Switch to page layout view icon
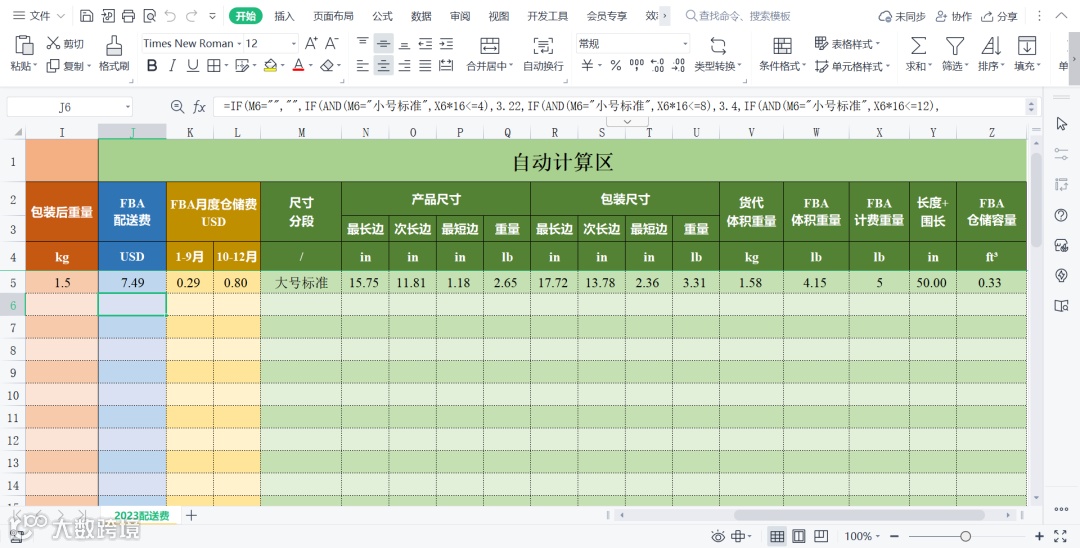The width and height of the screenshot is (1080, 548). click(x=799, y=536)
